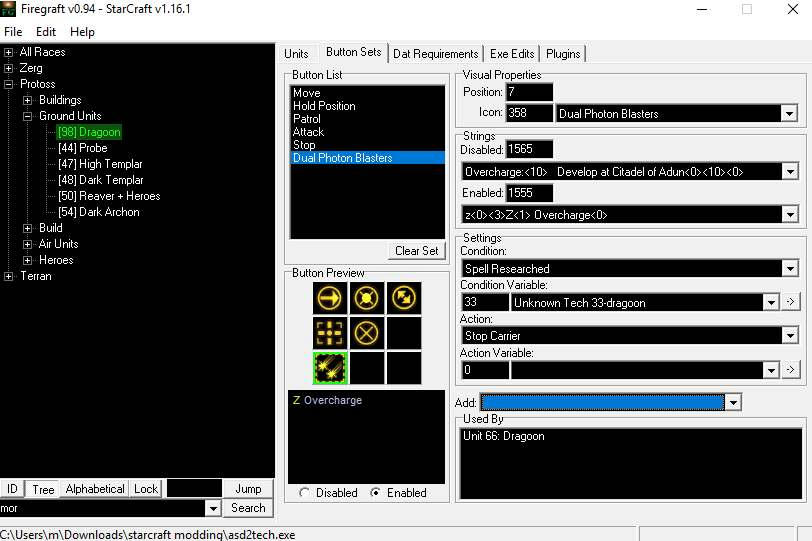
Task: Click the Action Variable number field
Action: pyautogui.click(x=485, y=370)
